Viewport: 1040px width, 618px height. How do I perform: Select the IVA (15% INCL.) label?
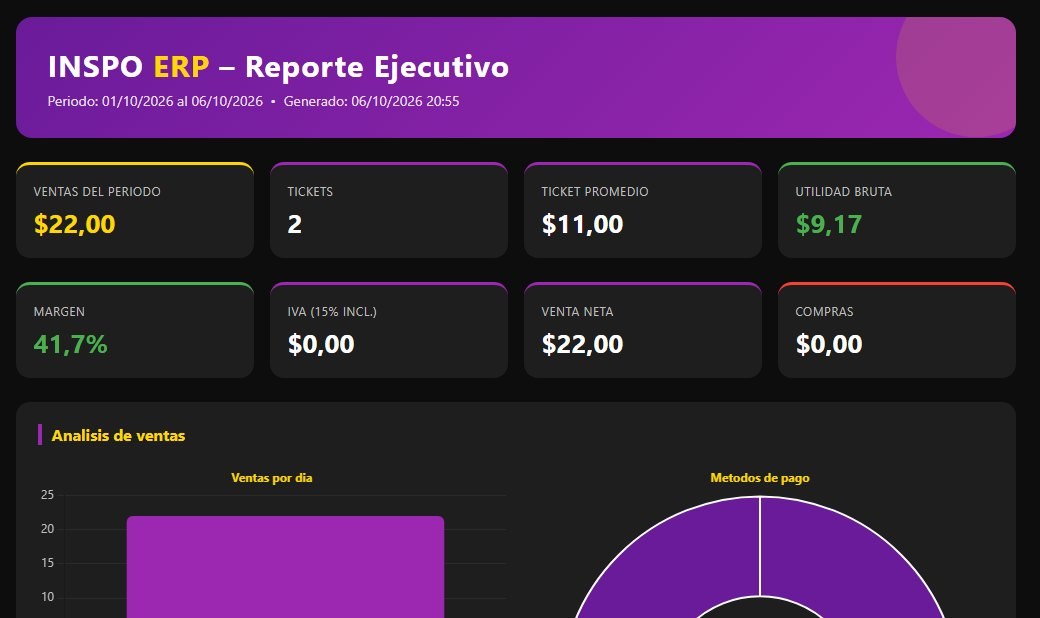332,312
